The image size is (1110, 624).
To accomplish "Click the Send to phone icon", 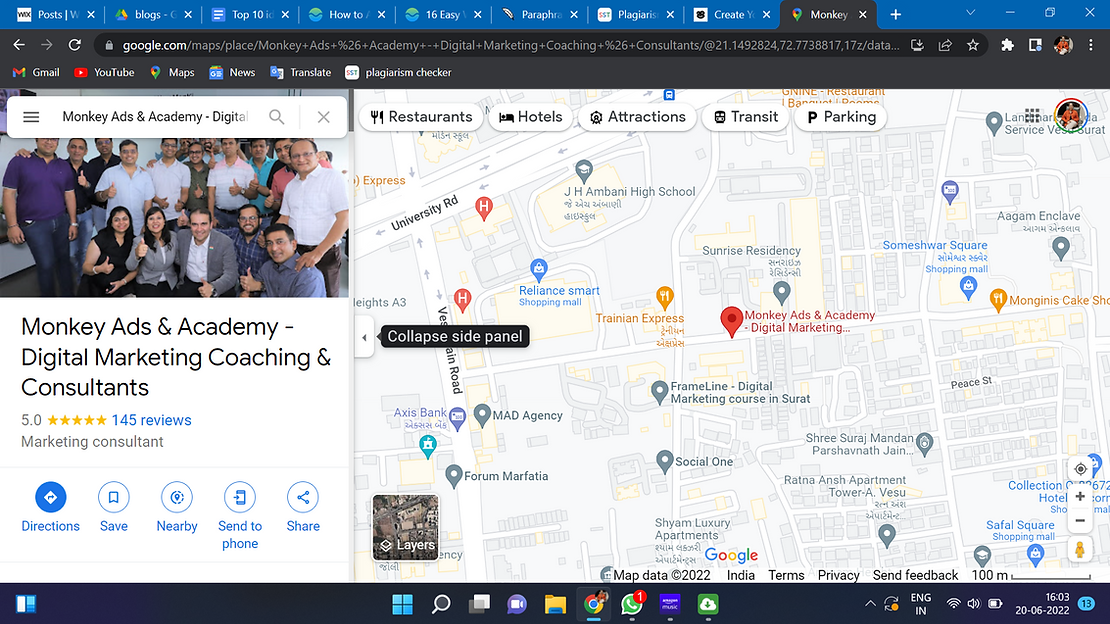I will point(240,497).
